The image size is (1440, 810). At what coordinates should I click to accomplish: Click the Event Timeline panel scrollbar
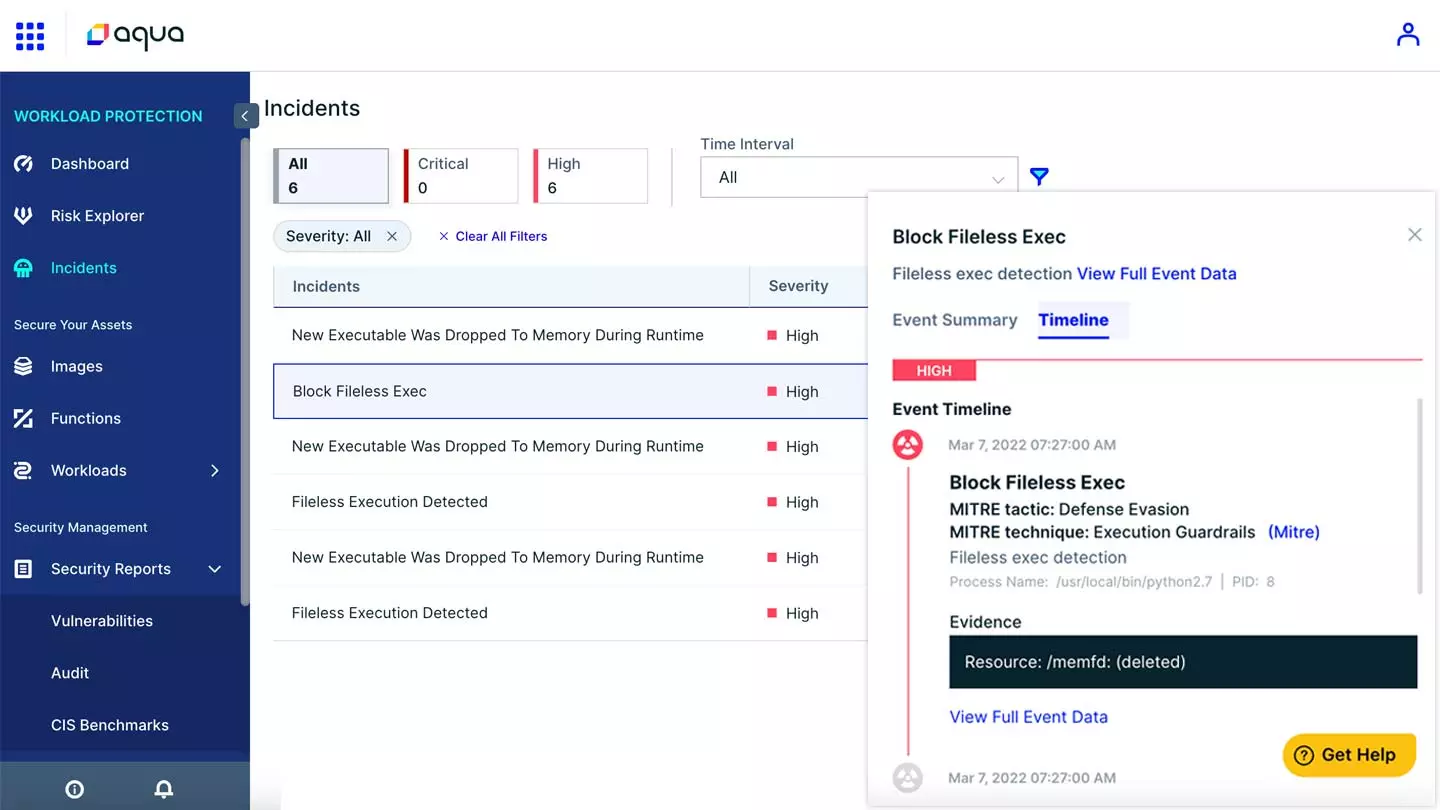[1419, 496]
